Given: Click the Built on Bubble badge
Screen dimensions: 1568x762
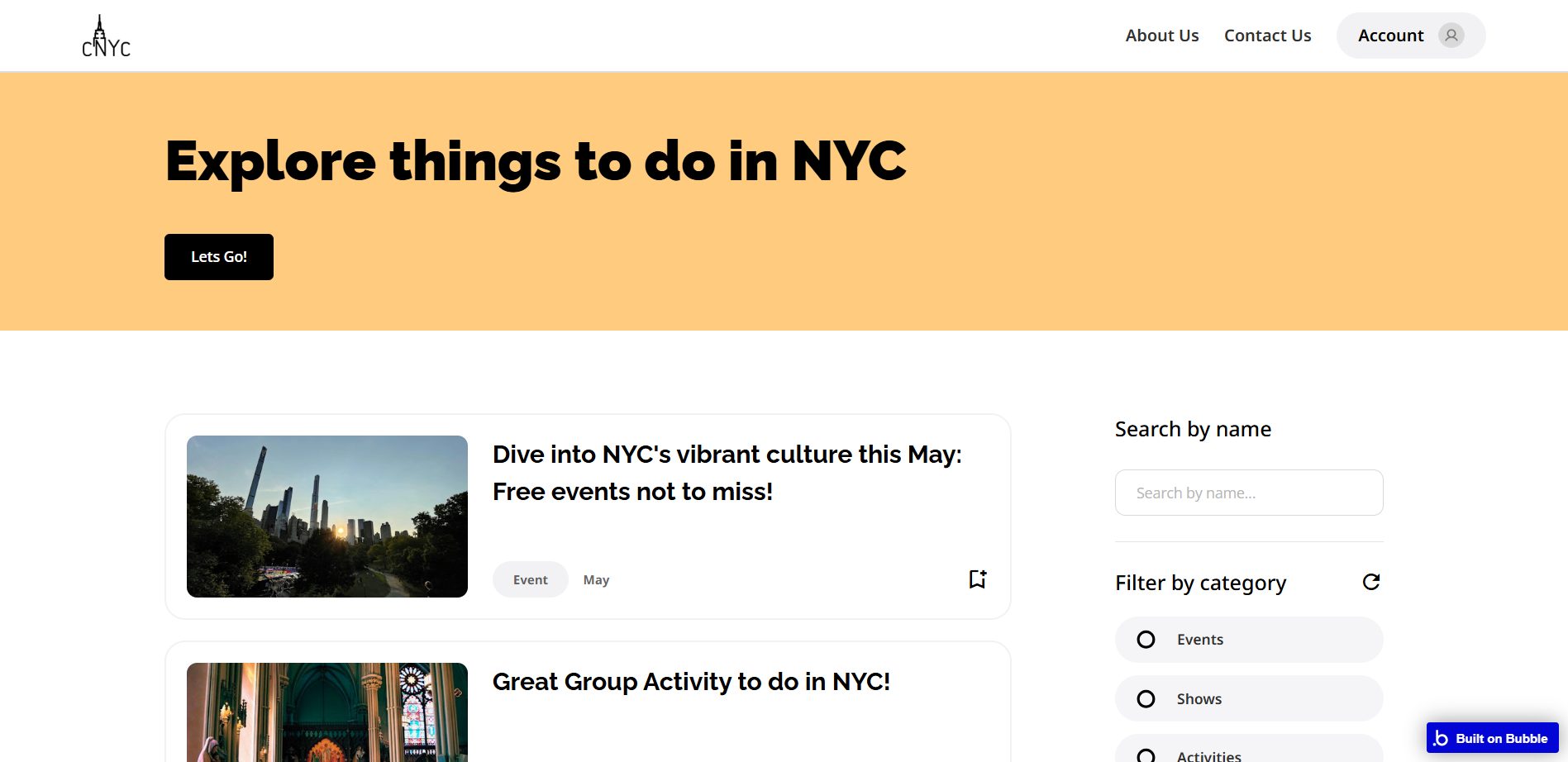Looking at the screenshot, I should click(1492, 738).
